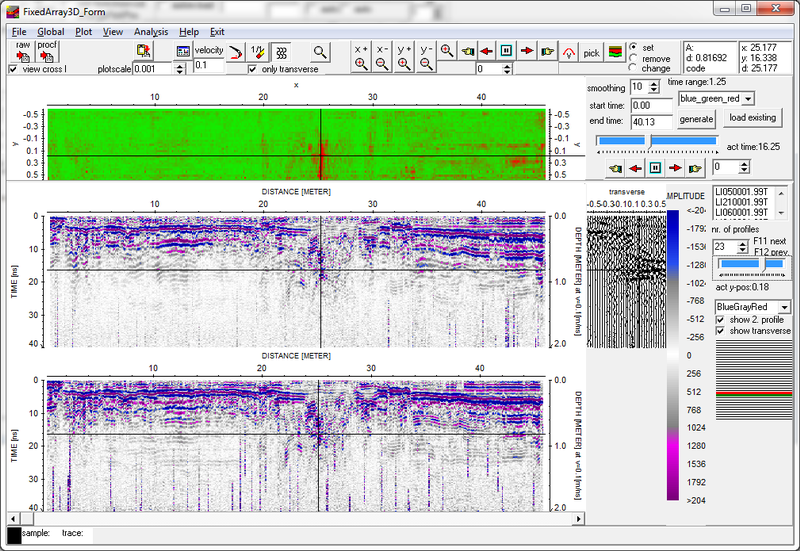Uncheck the 'view cross l' checkbox
The height and width of the screenshot is (551, 800).
click(x=13, y=69)
